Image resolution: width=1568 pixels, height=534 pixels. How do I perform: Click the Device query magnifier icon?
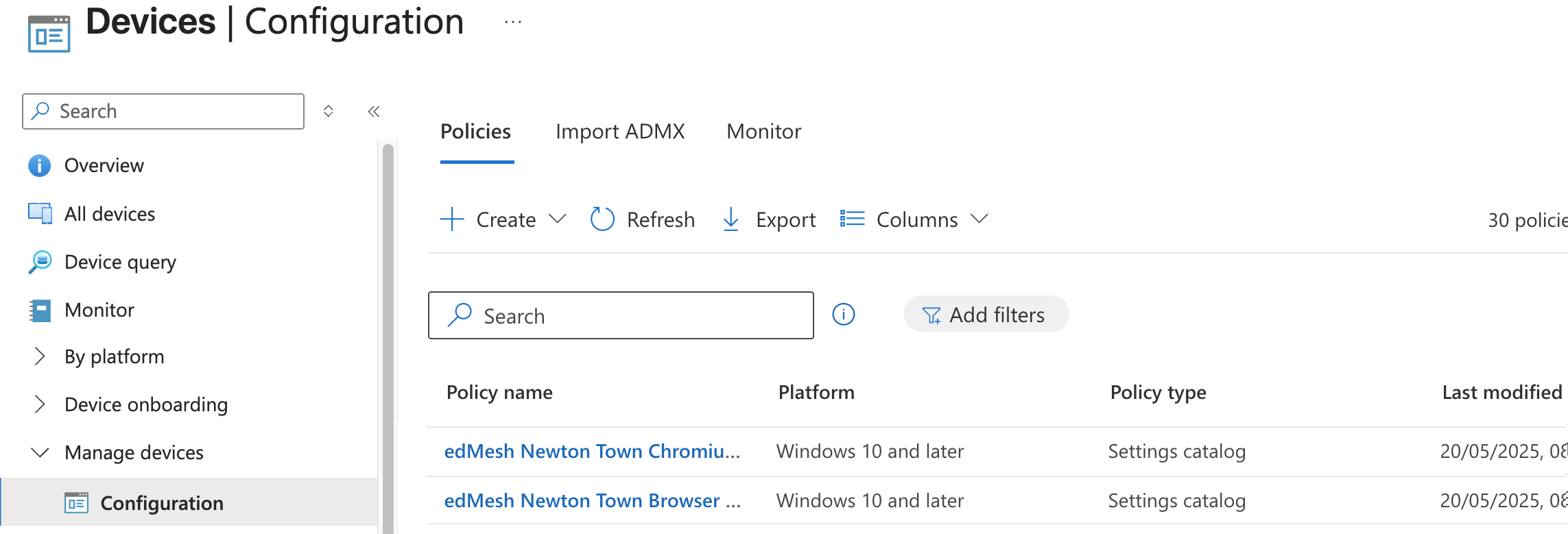[x=40, y=262]
